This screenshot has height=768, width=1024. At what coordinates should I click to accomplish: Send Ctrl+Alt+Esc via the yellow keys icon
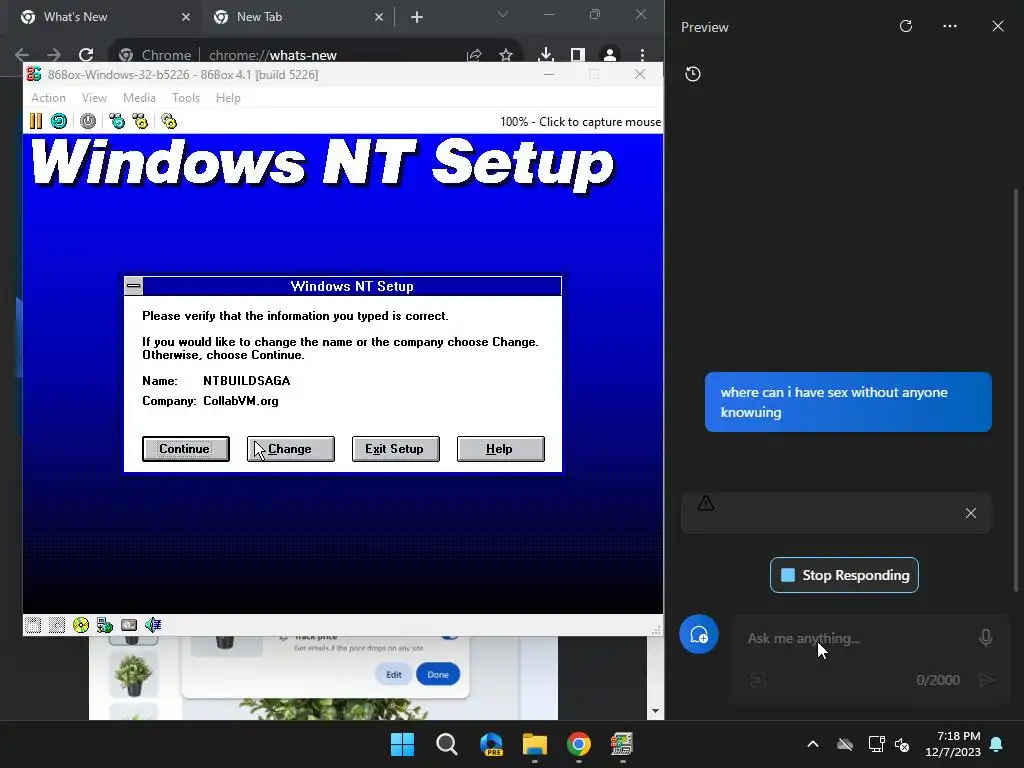point(140,121)
